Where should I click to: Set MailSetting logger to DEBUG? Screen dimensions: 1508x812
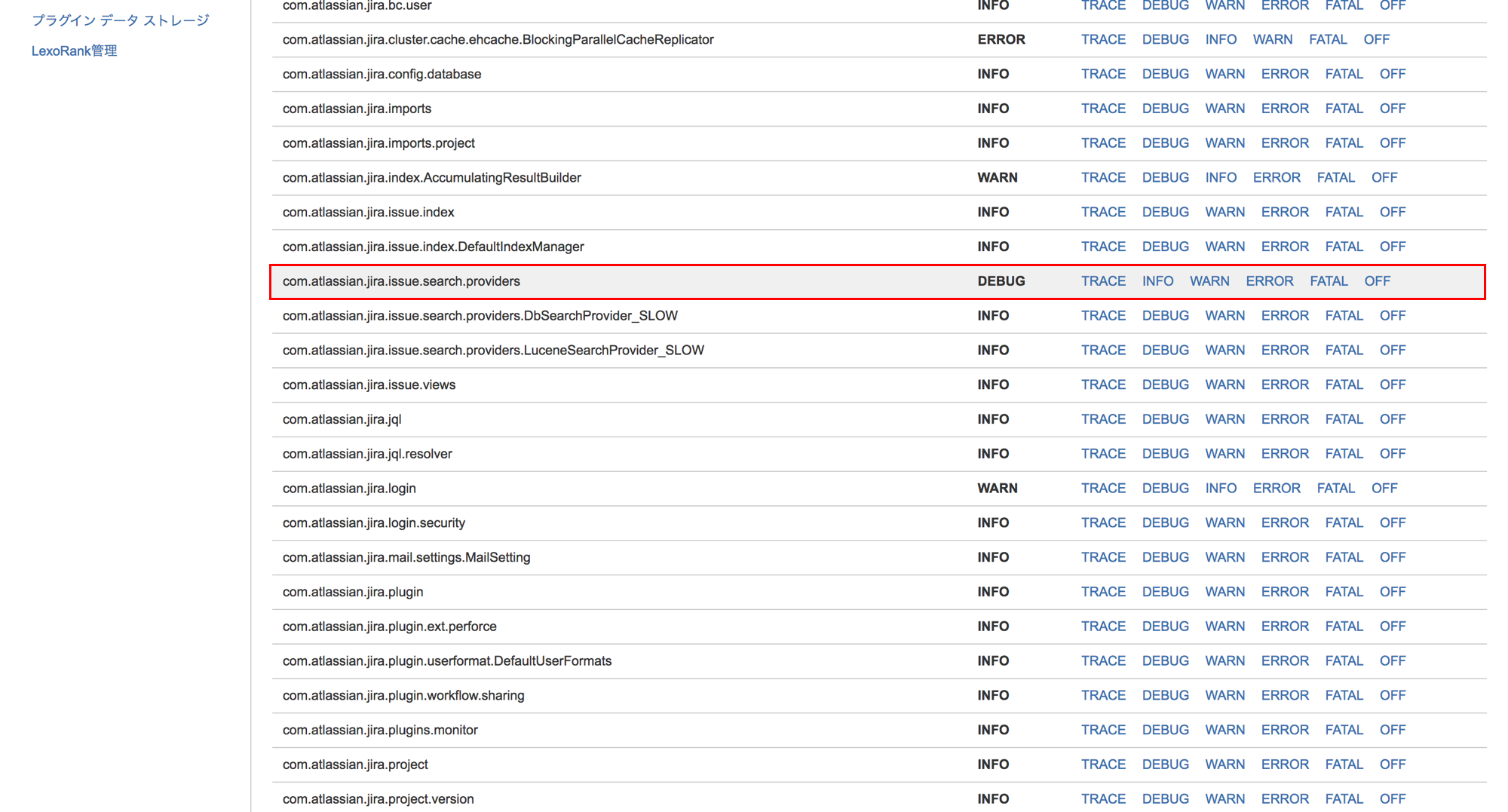point(1165,558)
